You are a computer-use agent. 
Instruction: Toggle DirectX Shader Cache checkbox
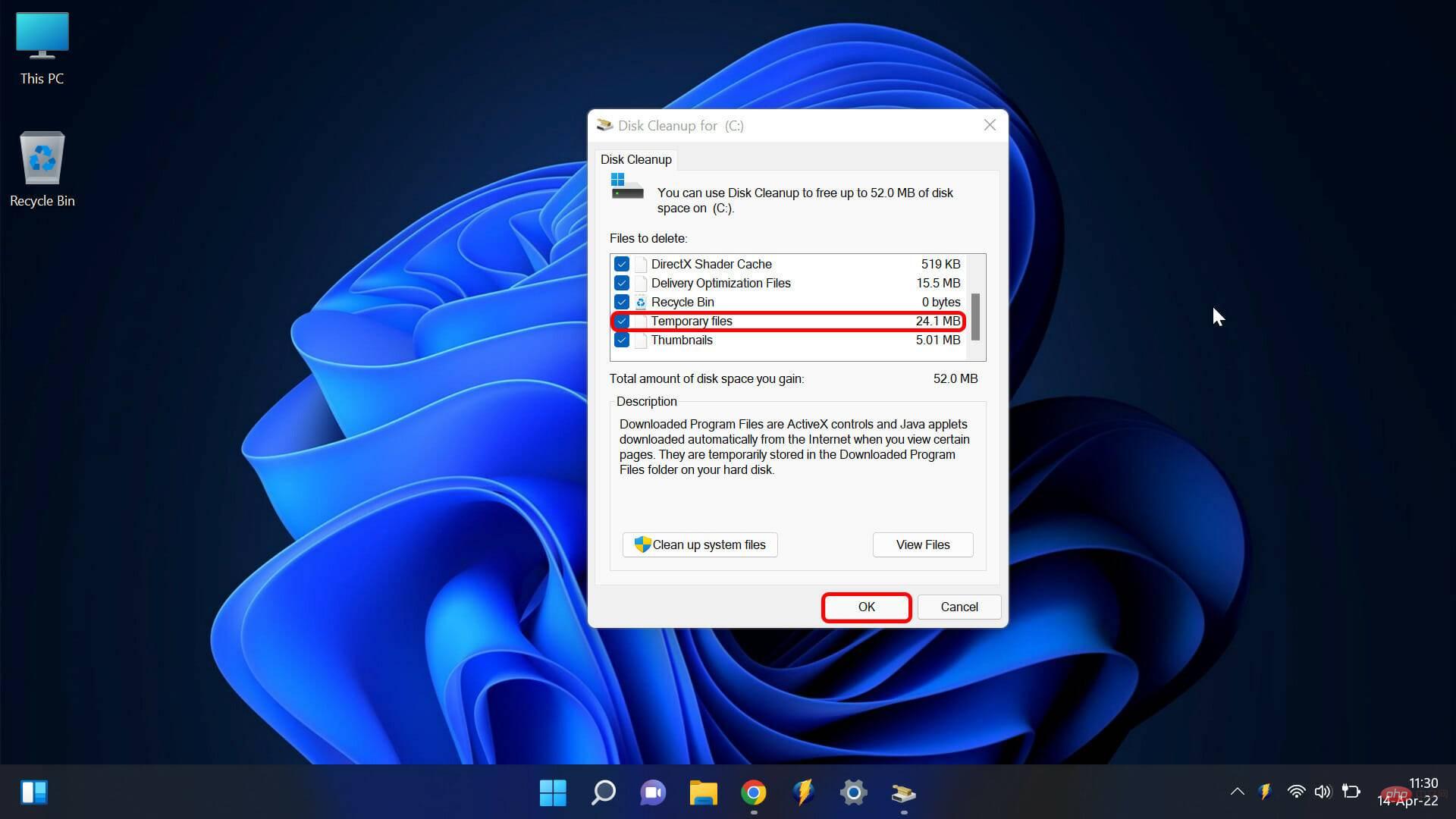[x=621, y=263]
